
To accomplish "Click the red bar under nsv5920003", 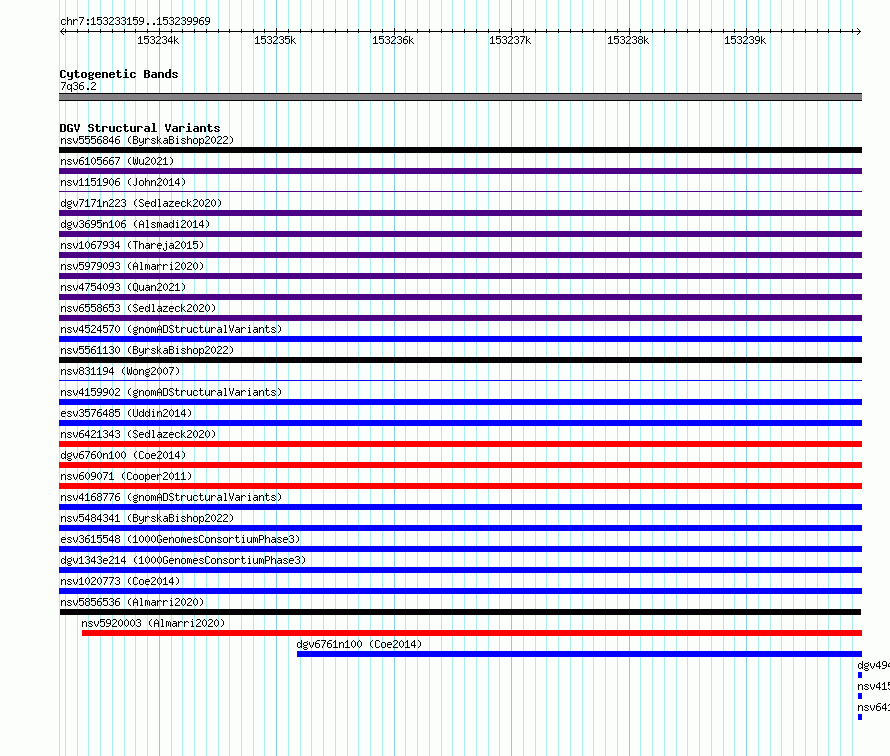I will pyautogui.click(x=472, y=633).
